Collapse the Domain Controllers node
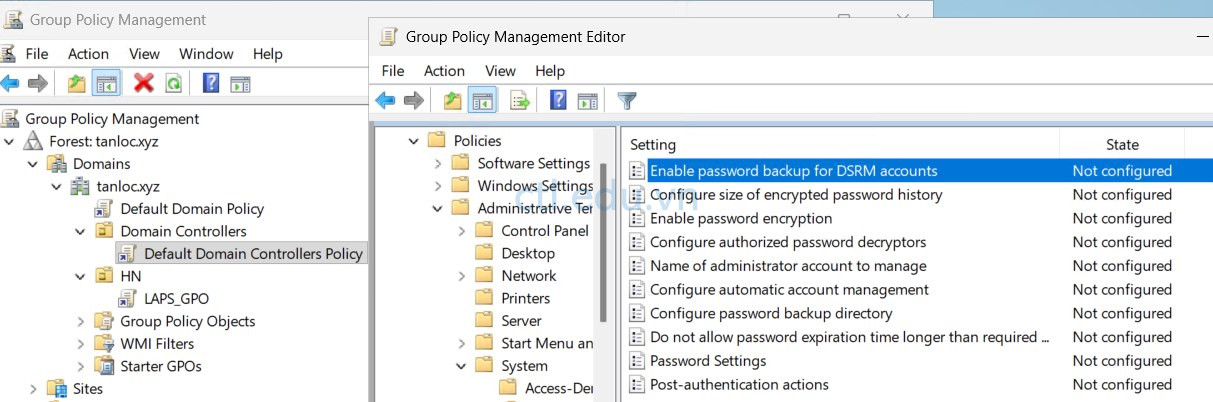The image size is (1213, 402). click(x=82, y=231)
